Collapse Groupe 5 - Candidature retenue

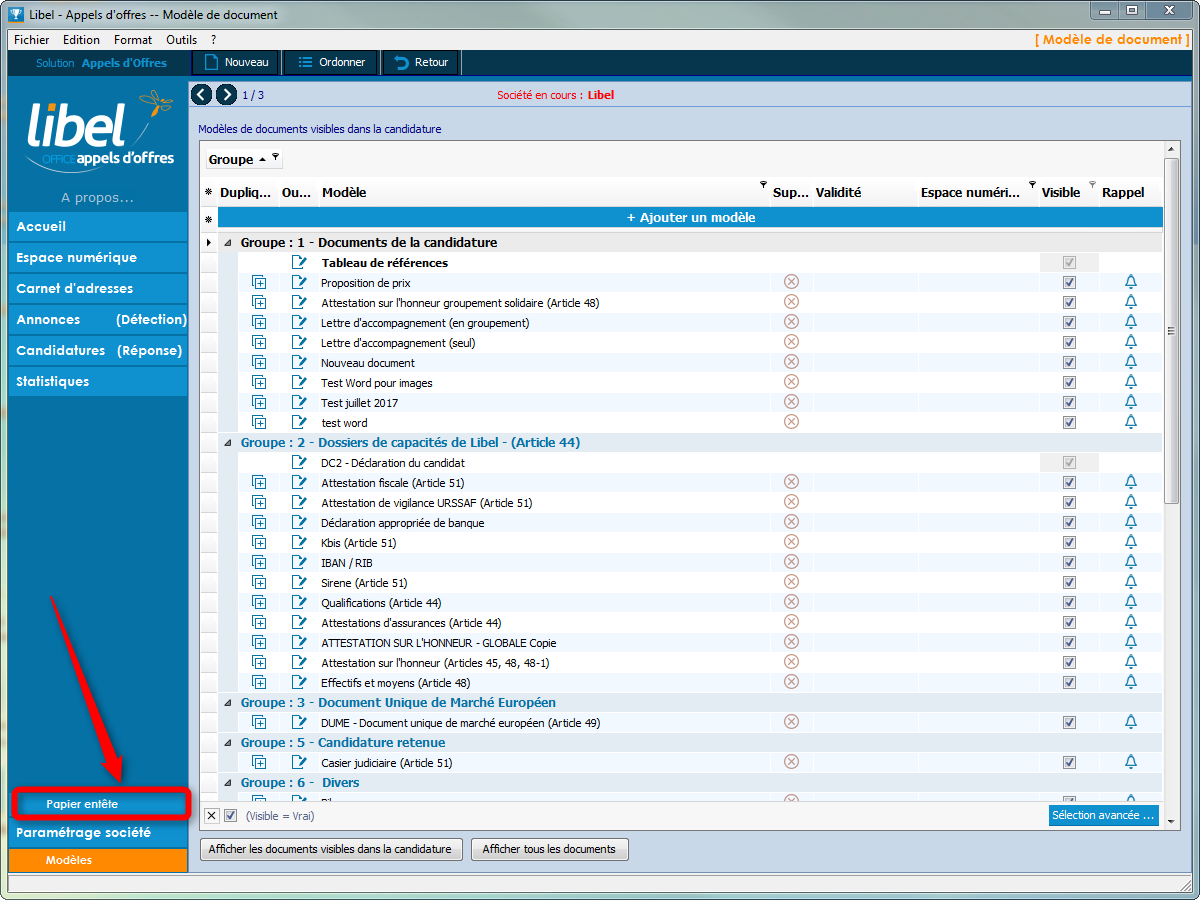tap(228, 743)
